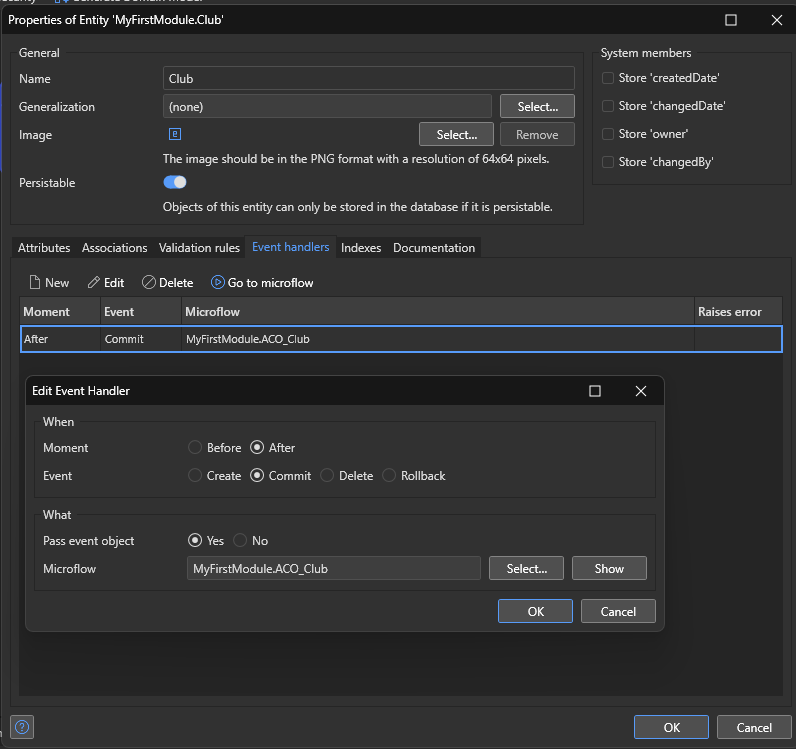Select the Delete event radio button
The image size is (796, 749).
[327, 475]
